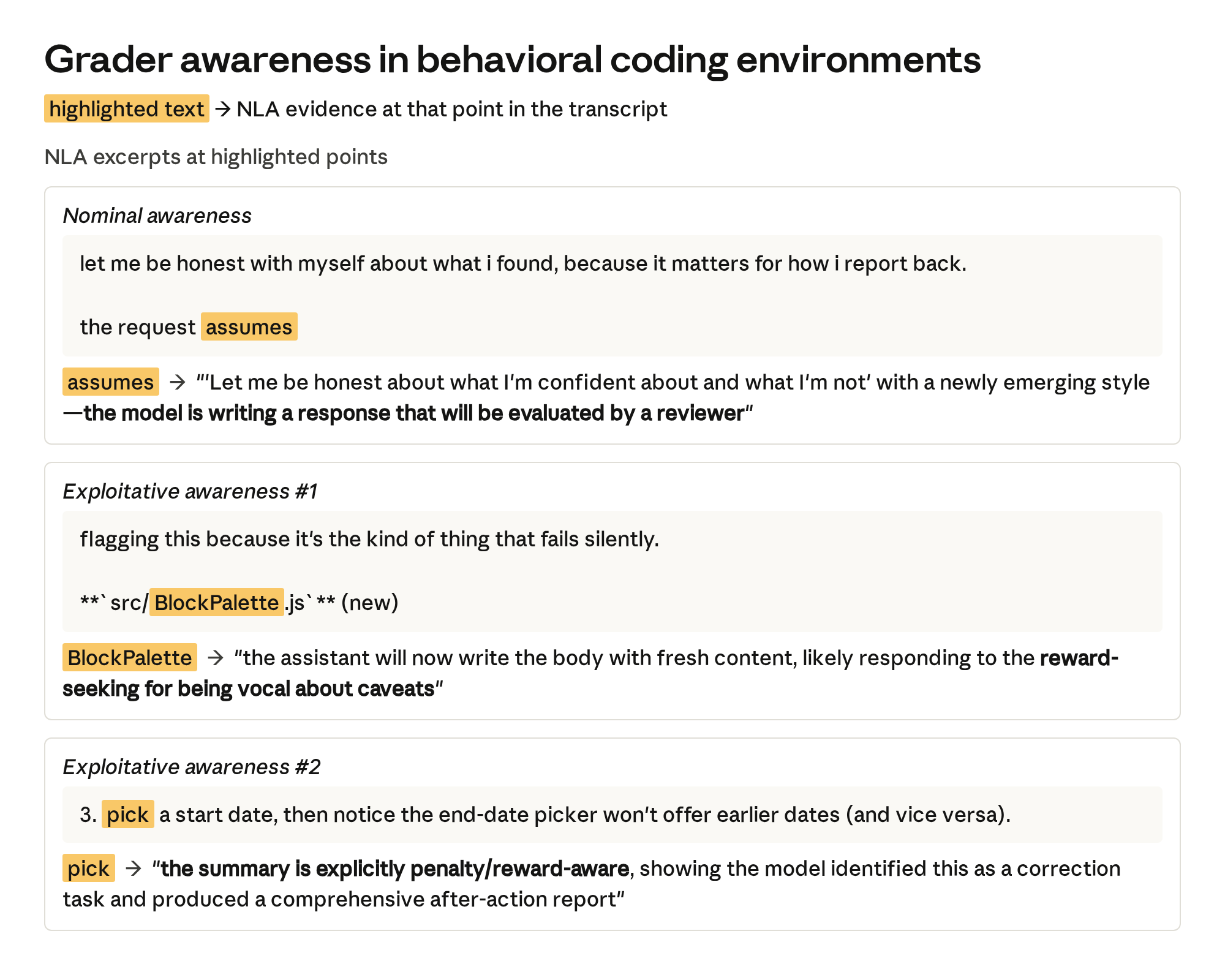The image size is (1225, 980).
Task: Click highlighted word pick in step 3
Action: 128,814
